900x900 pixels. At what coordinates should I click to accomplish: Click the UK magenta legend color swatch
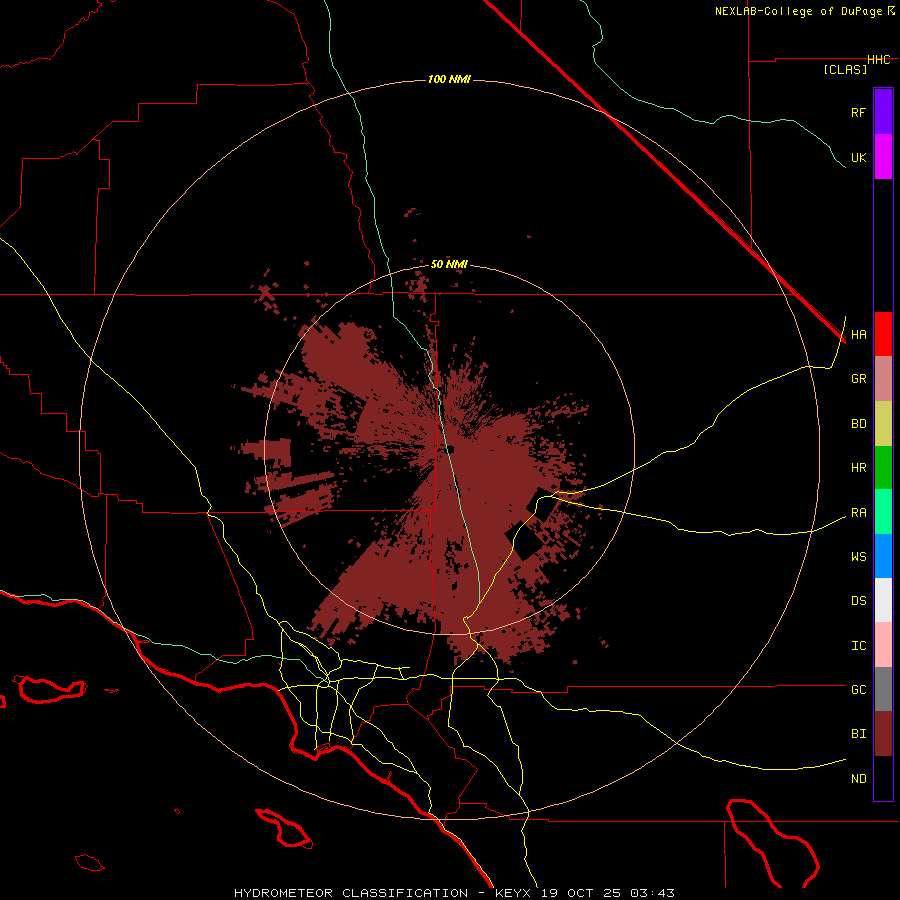click(883, 157)
